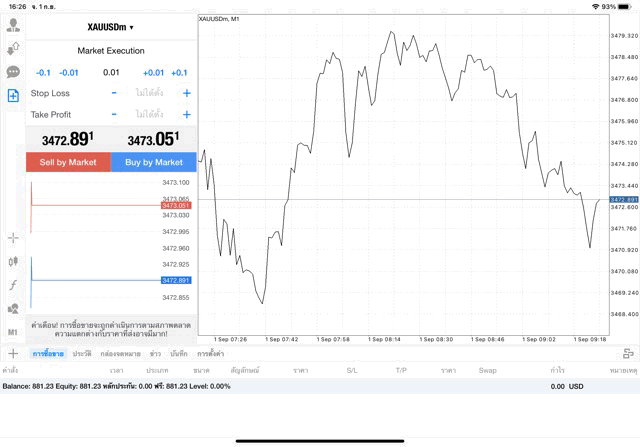Image resolution: width=640 pixels, height=447 pixels.
Task: Open the indicators function icon
Action: 13,285
